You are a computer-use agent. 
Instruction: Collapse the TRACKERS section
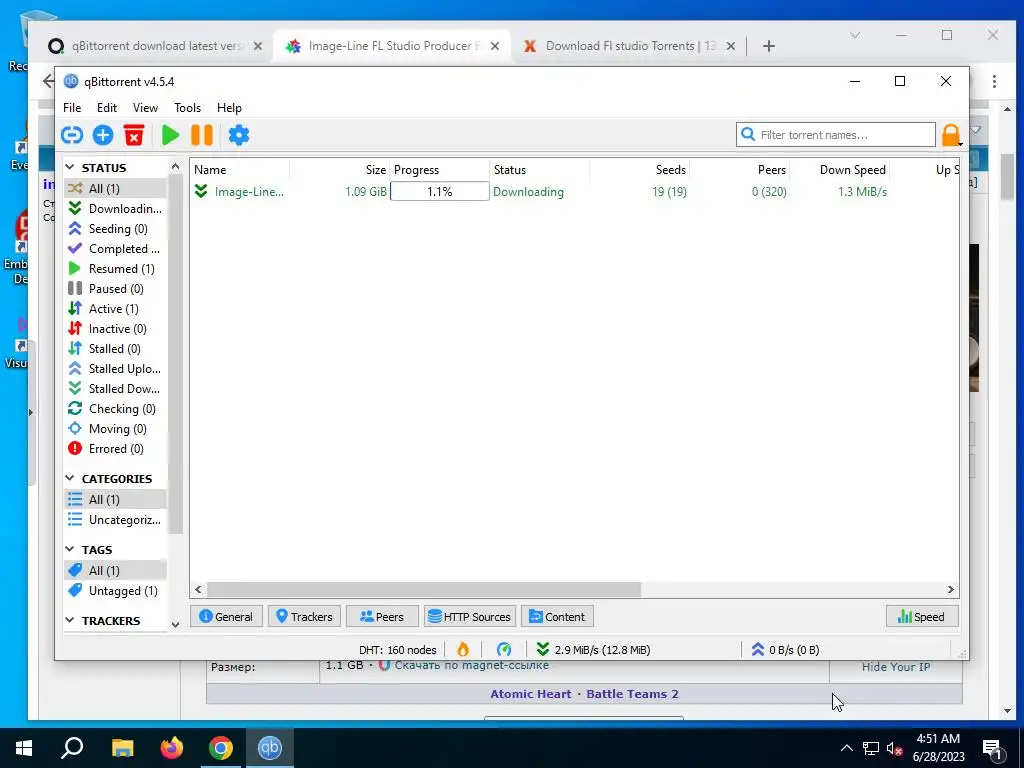coord(70,620)
